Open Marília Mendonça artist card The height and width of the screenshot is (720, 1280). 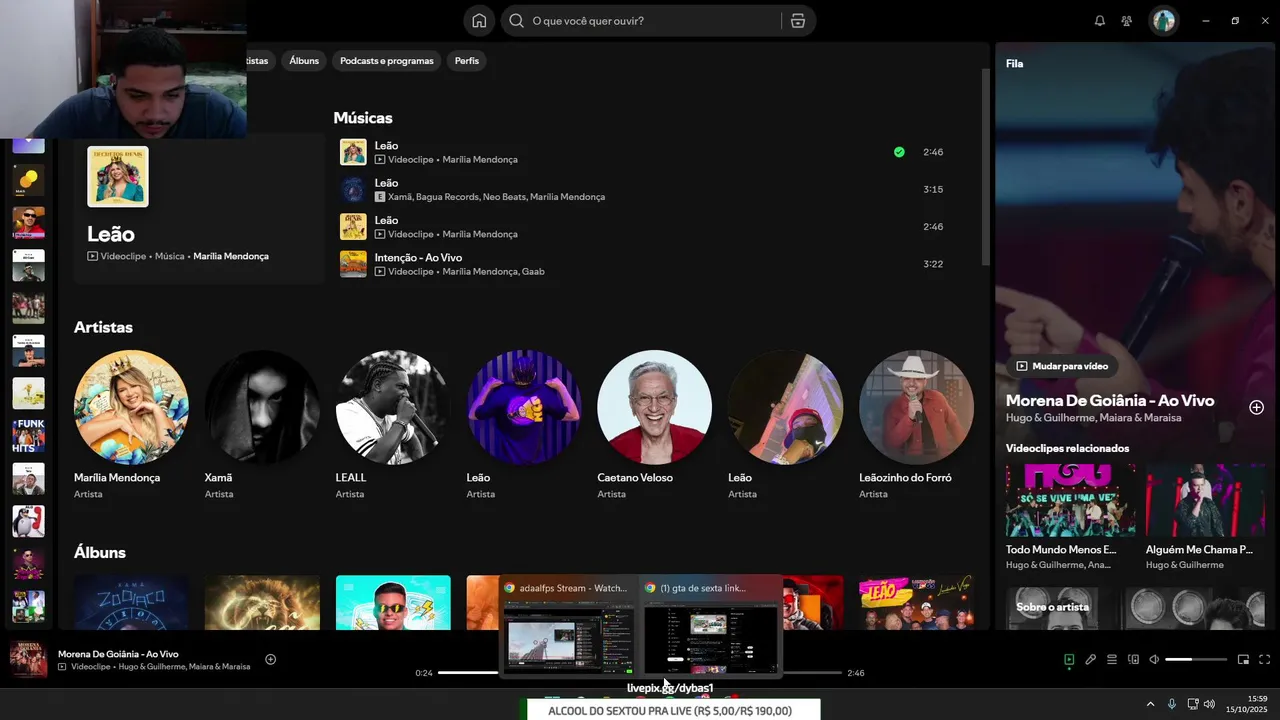point(131,425)
